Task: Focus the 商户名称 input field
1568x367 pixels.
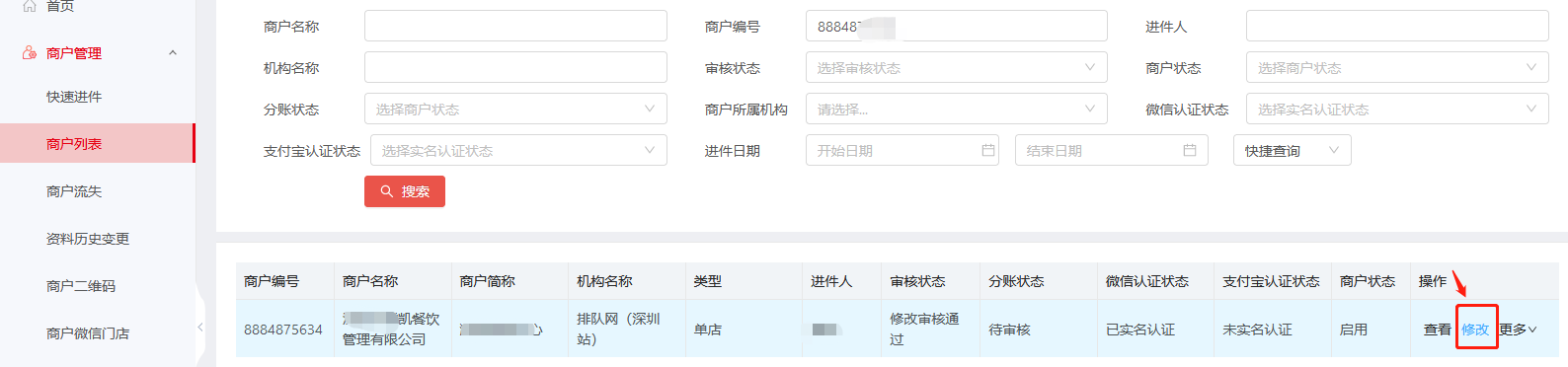Action: click(x=515, y=26)
